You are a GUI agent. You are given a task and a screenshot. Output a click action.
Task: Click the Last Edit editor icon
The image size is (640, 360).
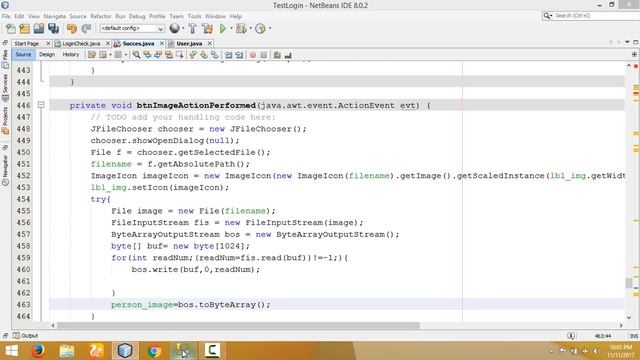[x=92, y=55]
